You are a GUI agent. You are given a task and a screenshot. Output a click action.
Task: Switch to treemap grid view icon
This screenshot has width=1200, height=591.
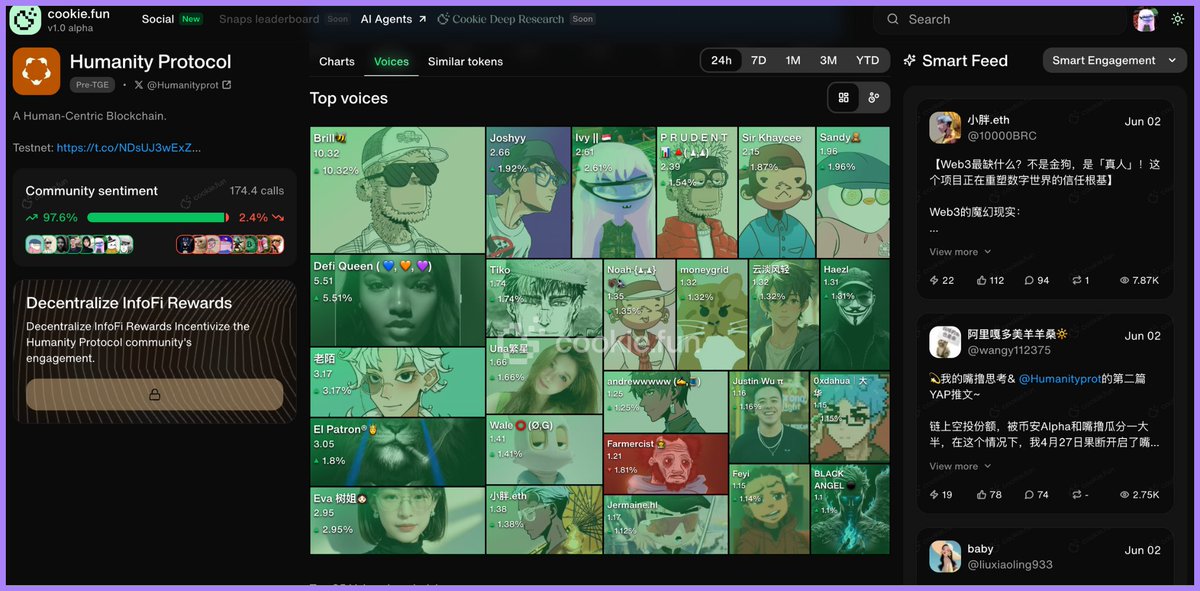pos(844,97)
